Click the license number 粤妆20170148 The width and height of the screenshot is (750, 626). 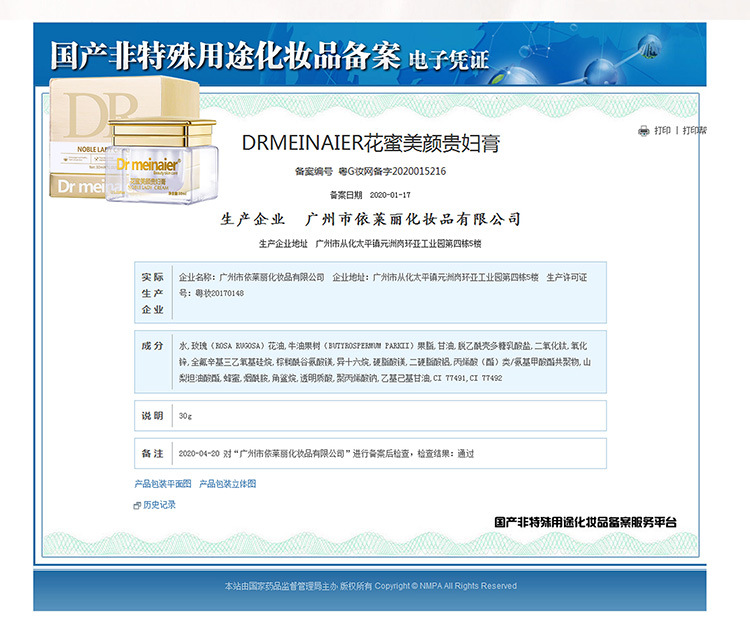pos(220,293)
